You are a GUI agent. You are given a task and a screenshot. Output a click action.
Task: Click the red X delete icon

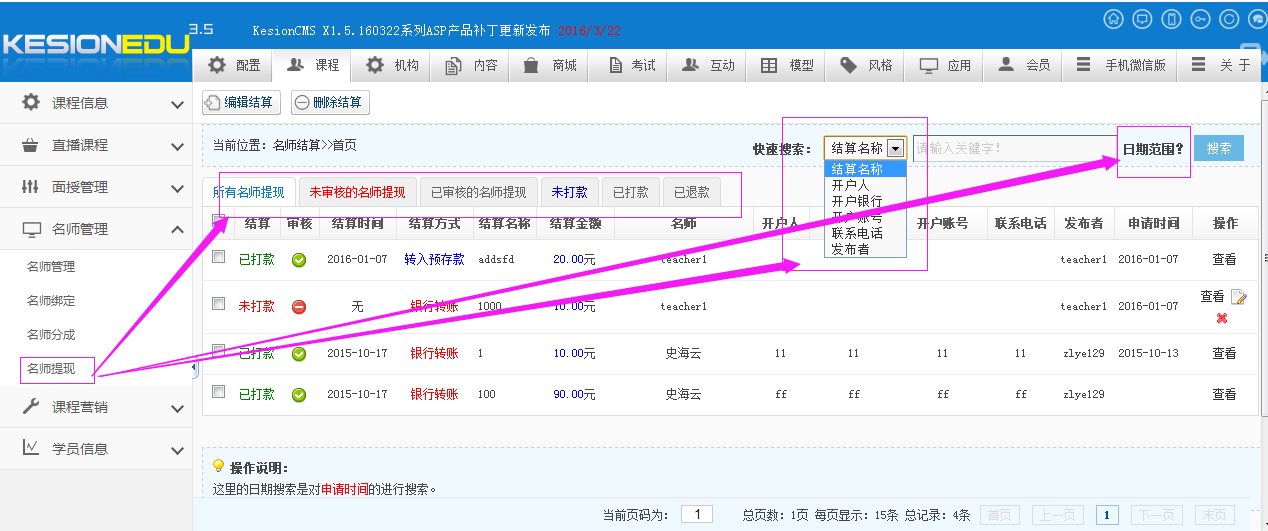click(1222, 318)
